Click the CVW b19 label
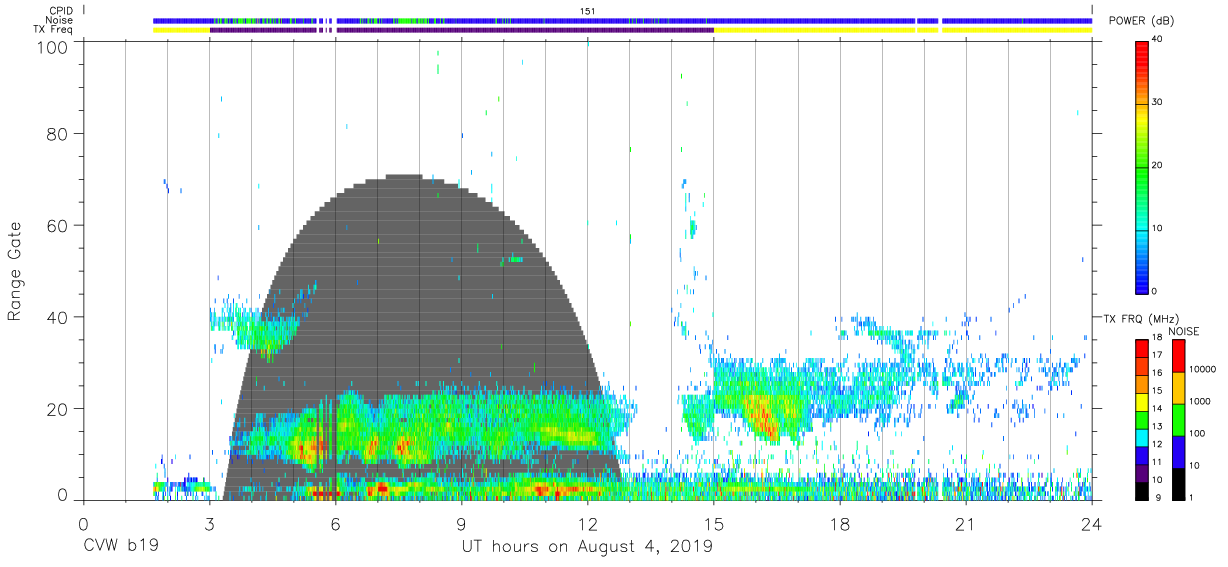The image size is (1228, 567). [121, 547]
